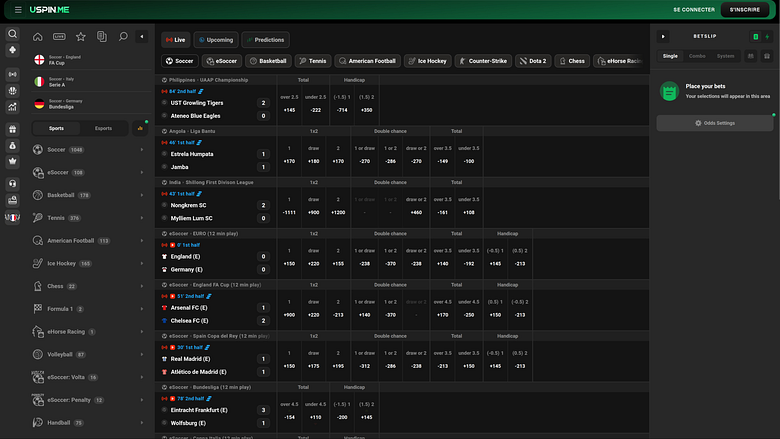The image size is (780, 439).
Task: Bet over 2.5 at +145 for UST Growling Tigers
Action: coord(289,104)
